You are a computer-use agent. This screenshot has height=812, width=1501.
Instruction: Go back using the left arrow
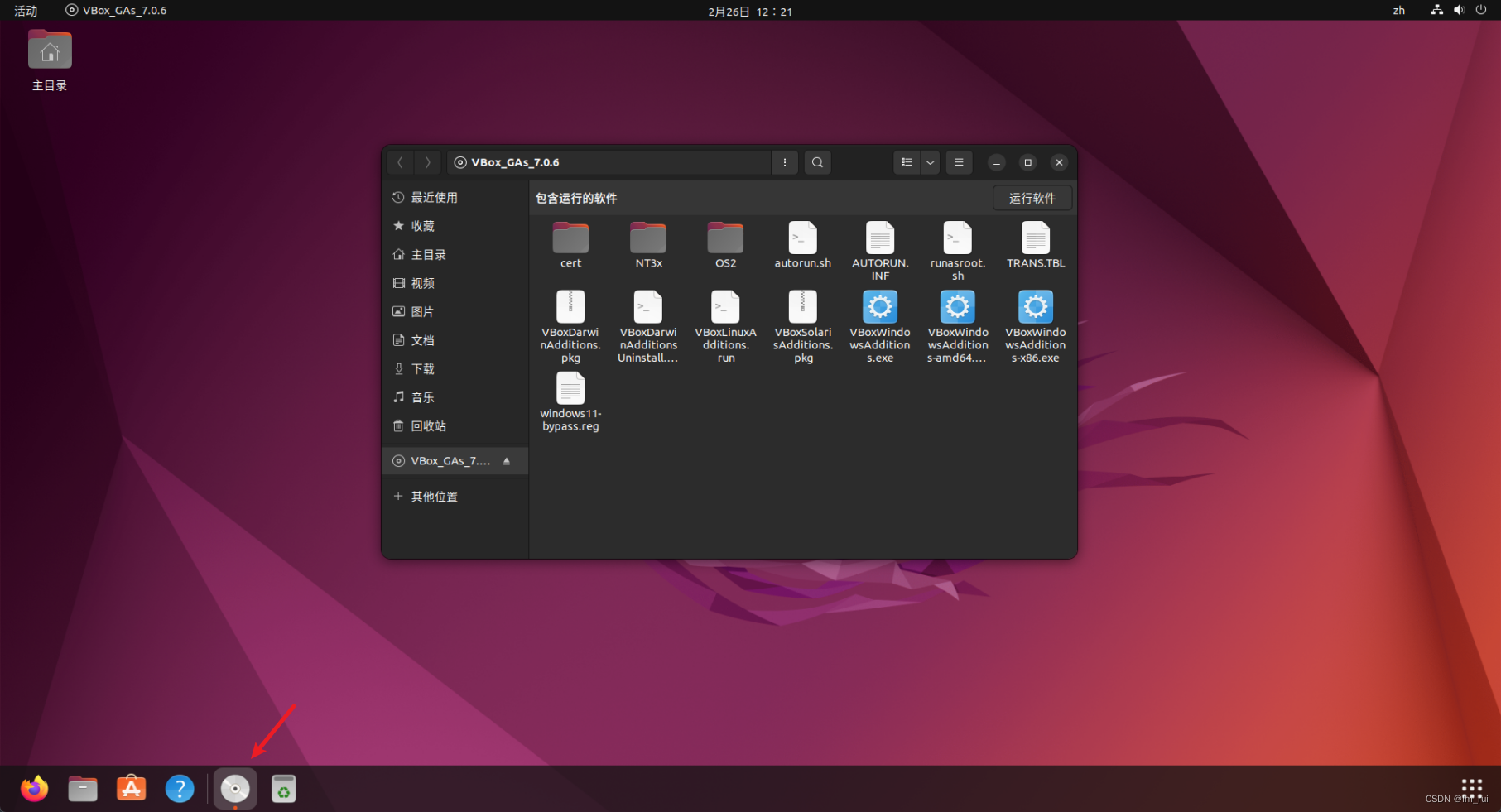(400, 162)
